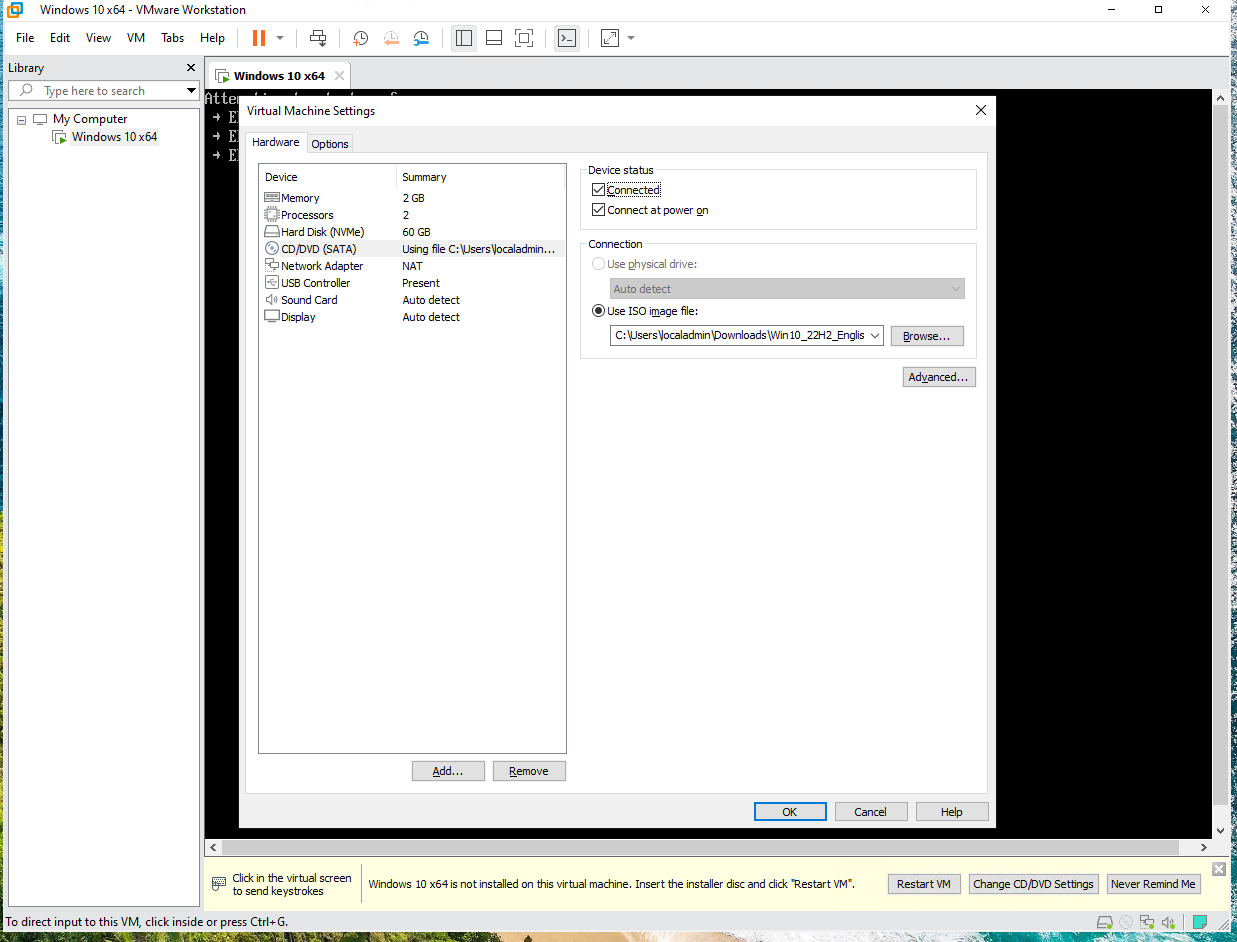Confirm settings with OK button

point(790,812)
